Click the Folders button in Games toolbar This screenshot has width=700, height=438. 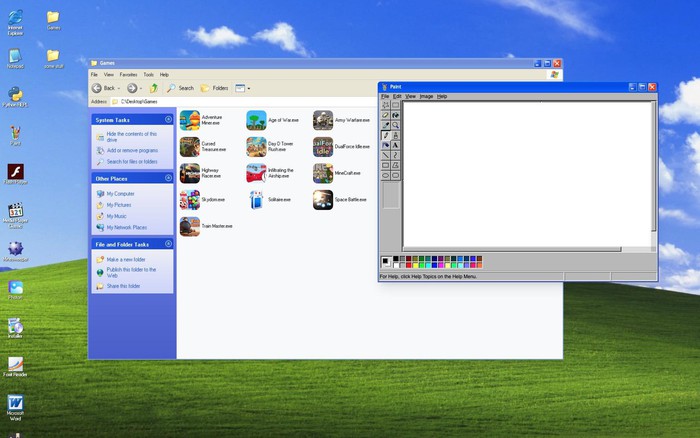coord(214,88)
